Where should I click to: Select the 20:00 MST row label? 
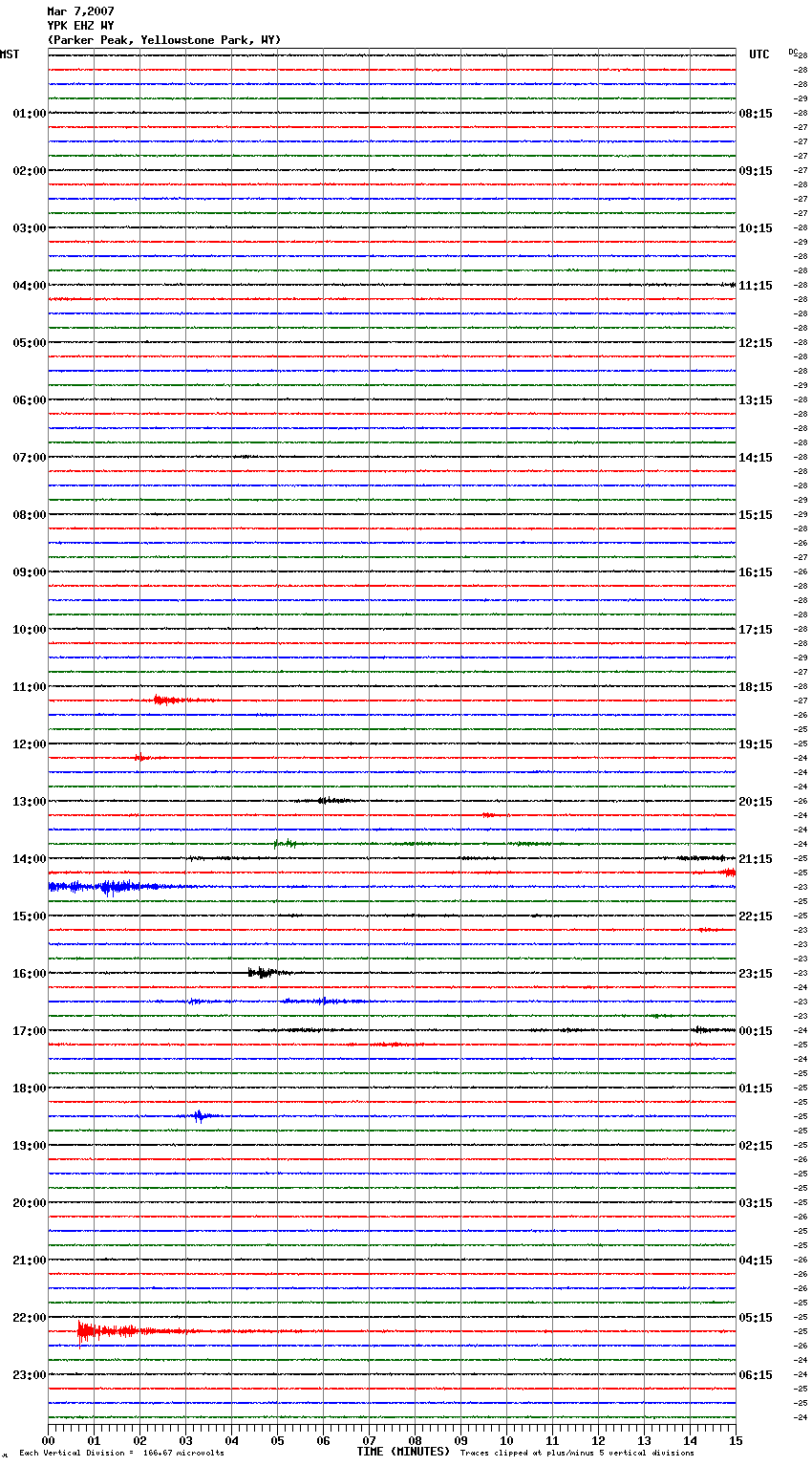[x=30, y=1203]
